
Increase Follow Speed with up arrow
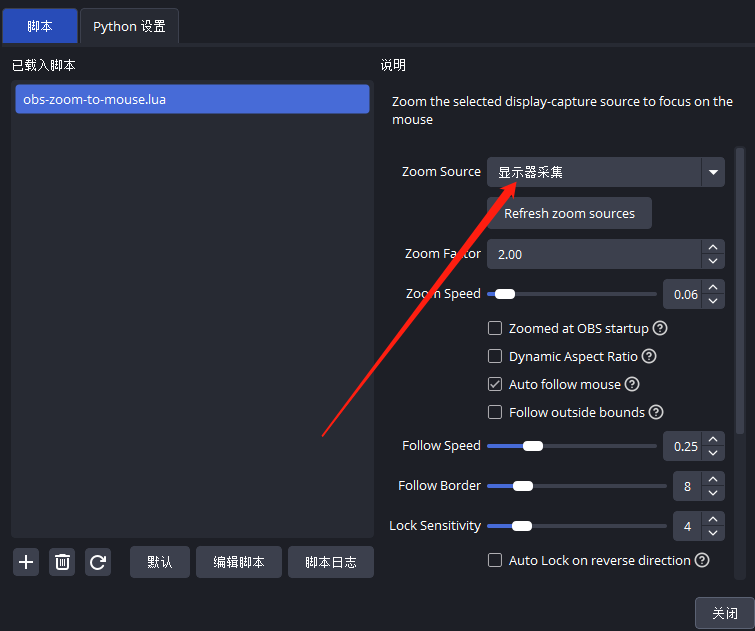click(x=713, y=439)
